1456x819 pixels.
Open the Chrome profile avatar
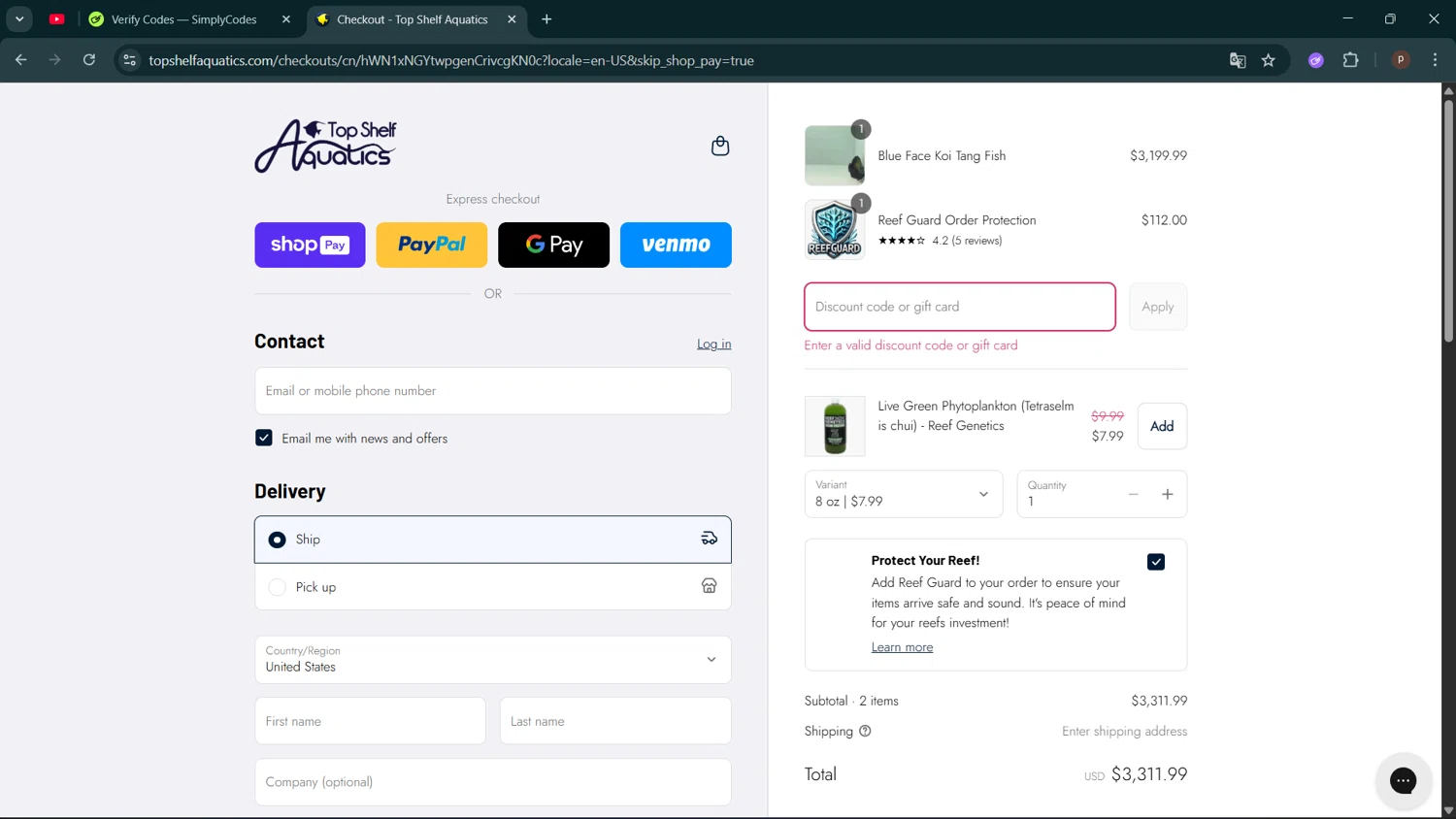coord(1401,60)
